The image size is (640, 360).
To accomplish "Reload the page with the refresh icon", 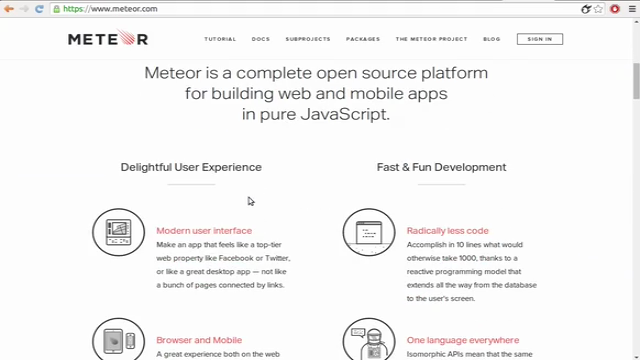I will (39, 9).
